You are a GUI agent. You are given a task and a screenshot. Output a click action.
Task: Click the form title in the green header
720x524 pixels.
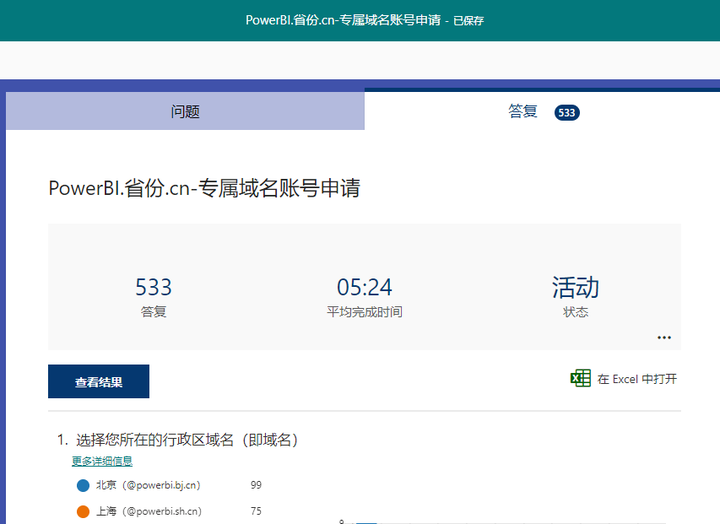(343, 20)
